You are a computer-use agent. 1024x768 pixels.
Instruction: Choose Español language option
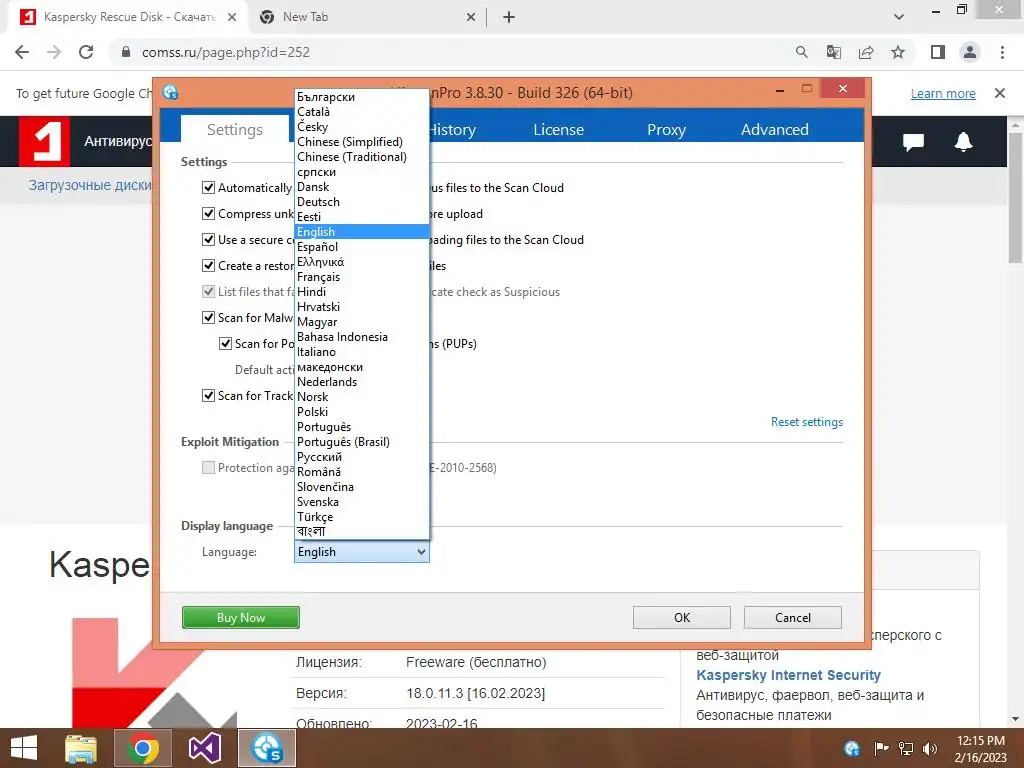[362, 247]
